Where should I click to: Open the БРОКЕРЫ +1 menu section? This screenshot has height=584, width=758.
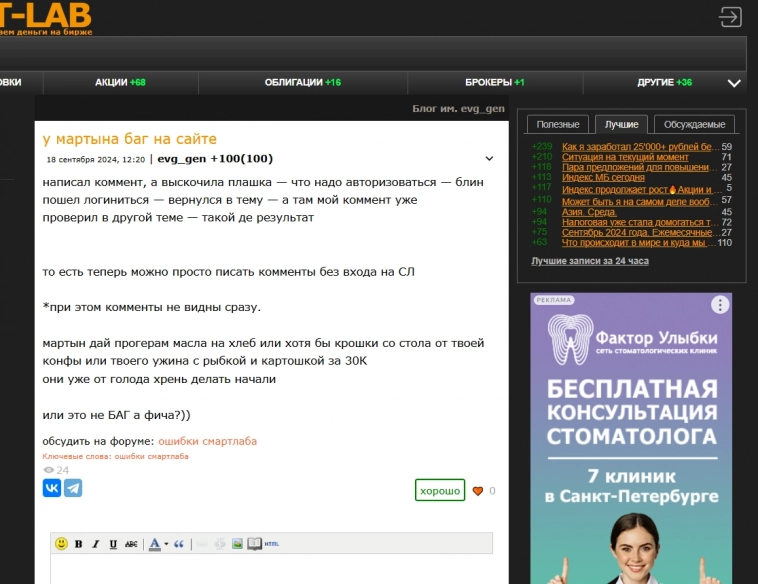495,83
